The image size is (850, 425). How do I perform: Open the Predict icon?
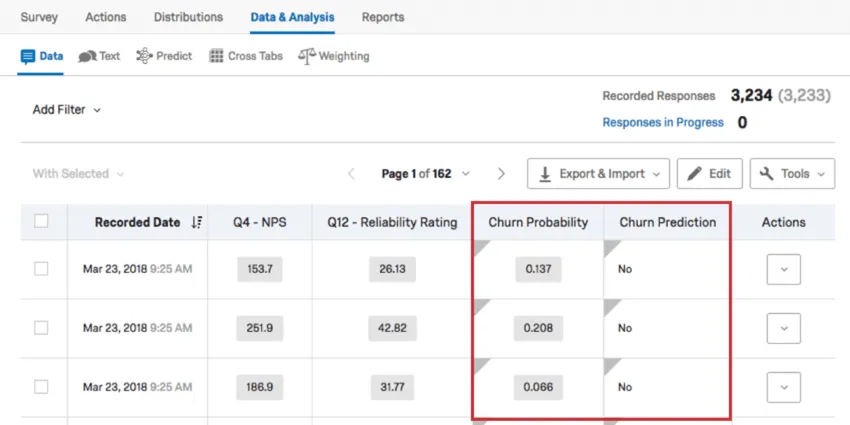click(144, 56)
